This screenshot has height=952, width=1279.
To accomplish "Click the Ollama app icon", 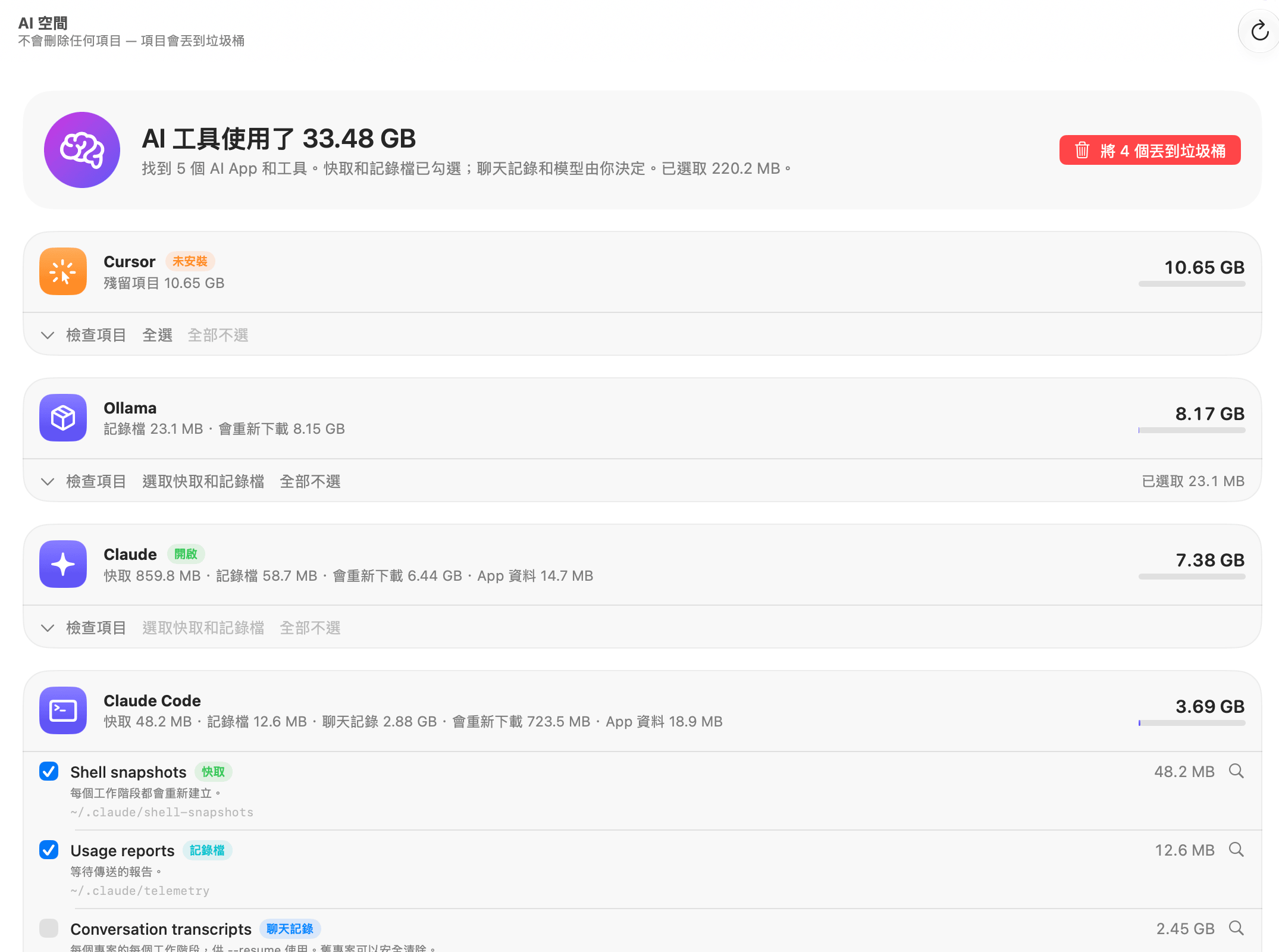I will [x=63, y=418].
